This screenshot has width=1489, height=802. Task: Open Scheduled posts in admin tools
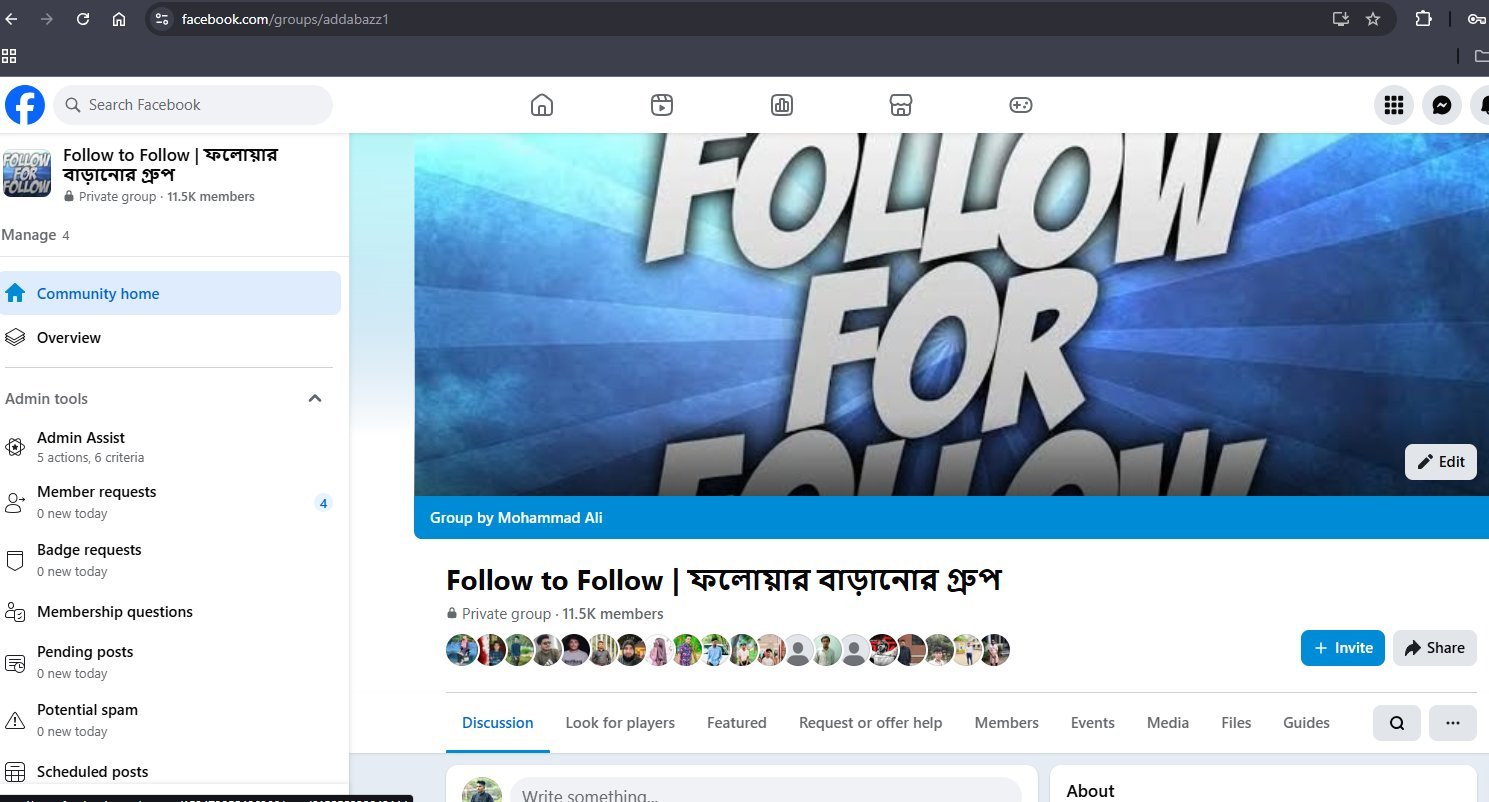click(170, 772)
